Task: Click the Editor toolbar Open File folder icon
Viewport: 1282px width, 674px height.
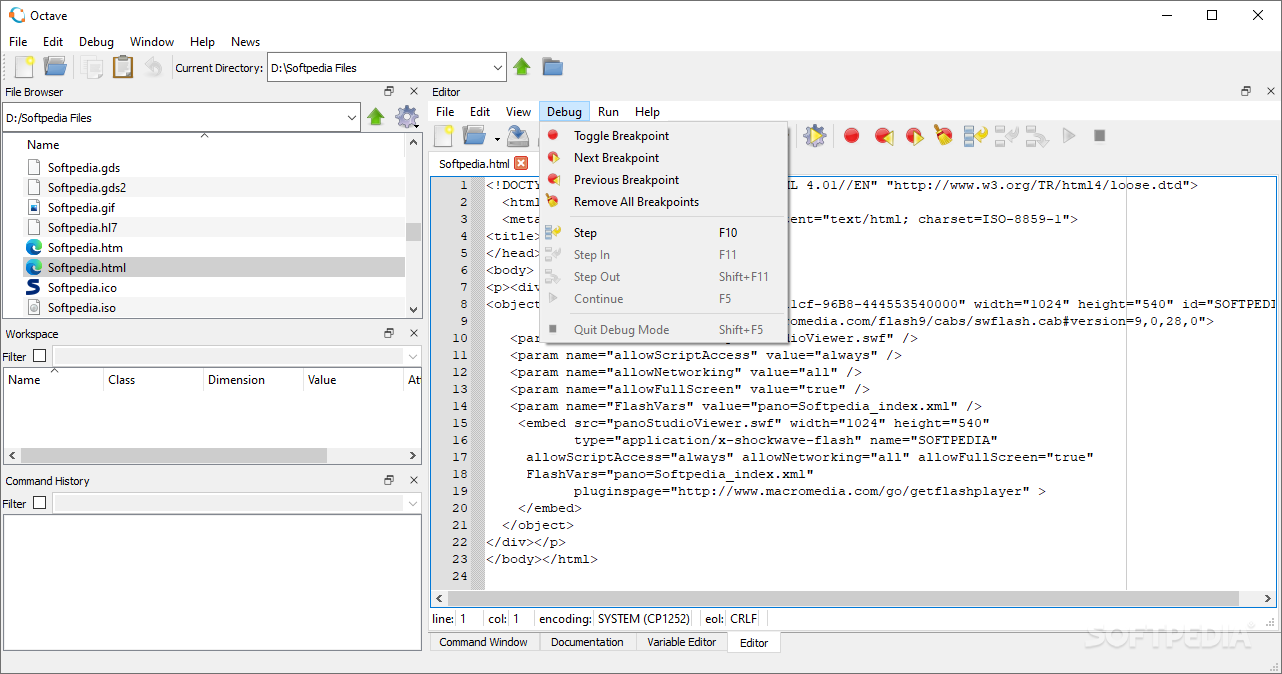Action: pyautogui.click(x=474, y=135)
